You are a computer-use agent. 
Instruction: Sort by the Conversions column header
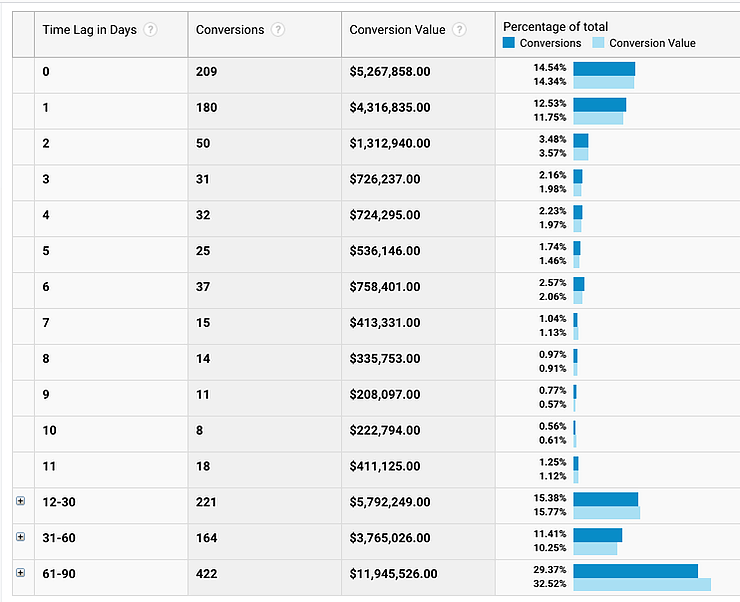coord(230,30)
